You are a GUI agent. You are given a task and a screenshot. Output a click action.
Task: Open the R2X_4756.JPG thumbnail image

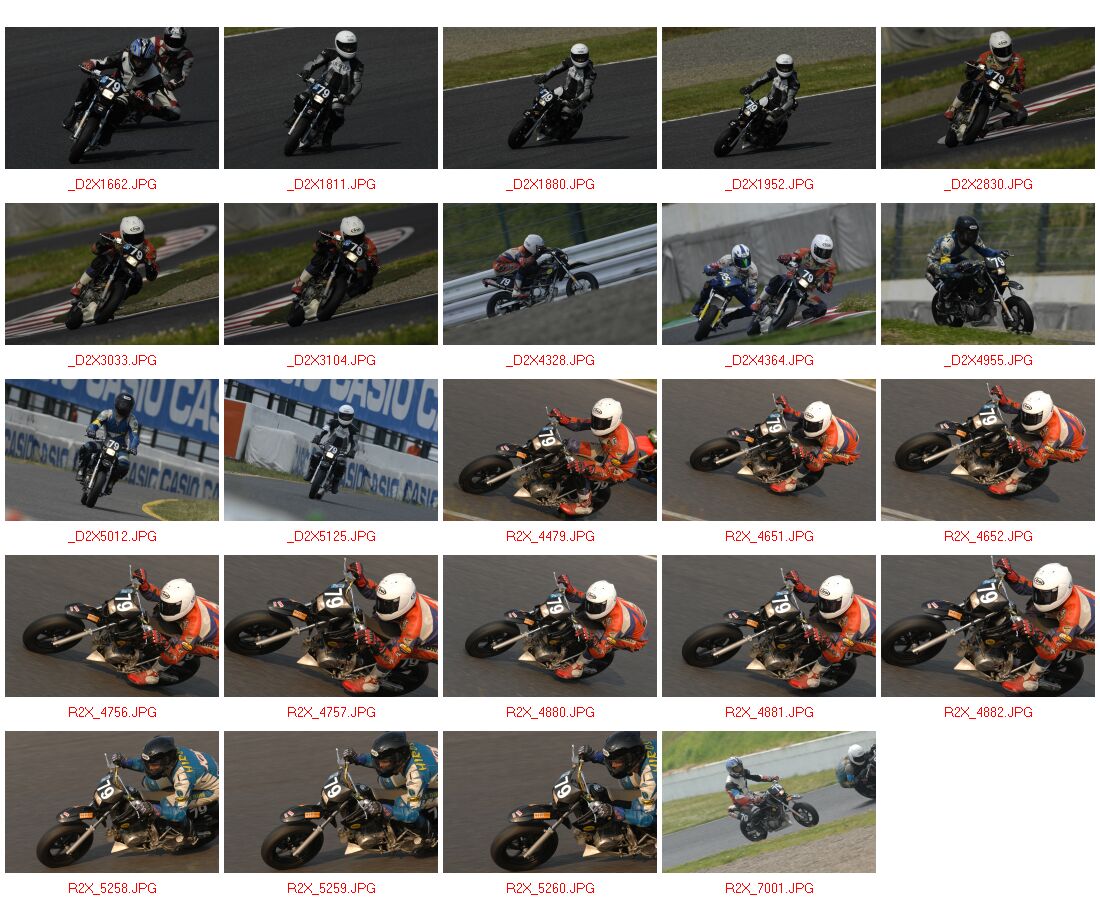click(112, 626)
